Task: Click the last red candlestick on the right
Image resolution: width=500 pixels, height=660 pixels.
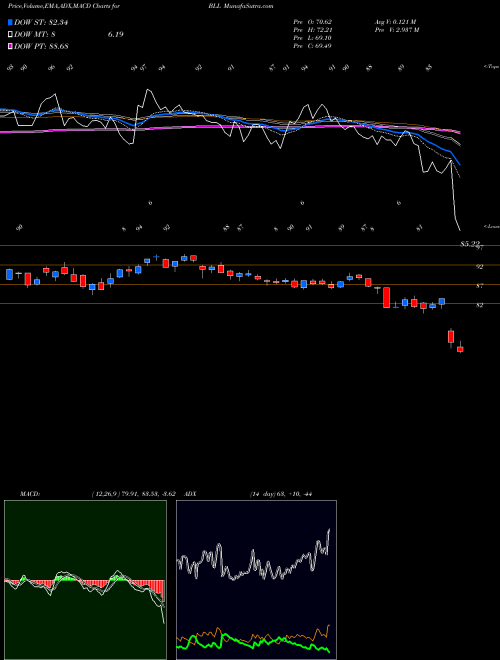Action: [x=460, y=349]
